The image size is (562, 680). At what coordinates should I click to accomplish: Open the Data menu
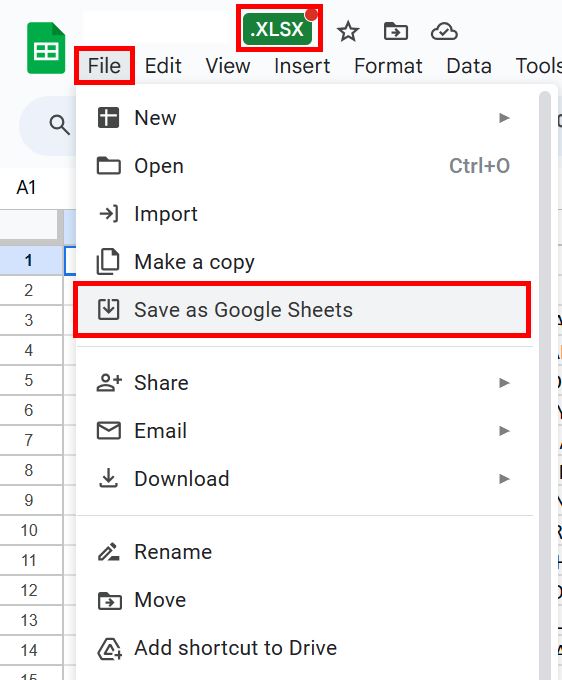click(469, 66)
